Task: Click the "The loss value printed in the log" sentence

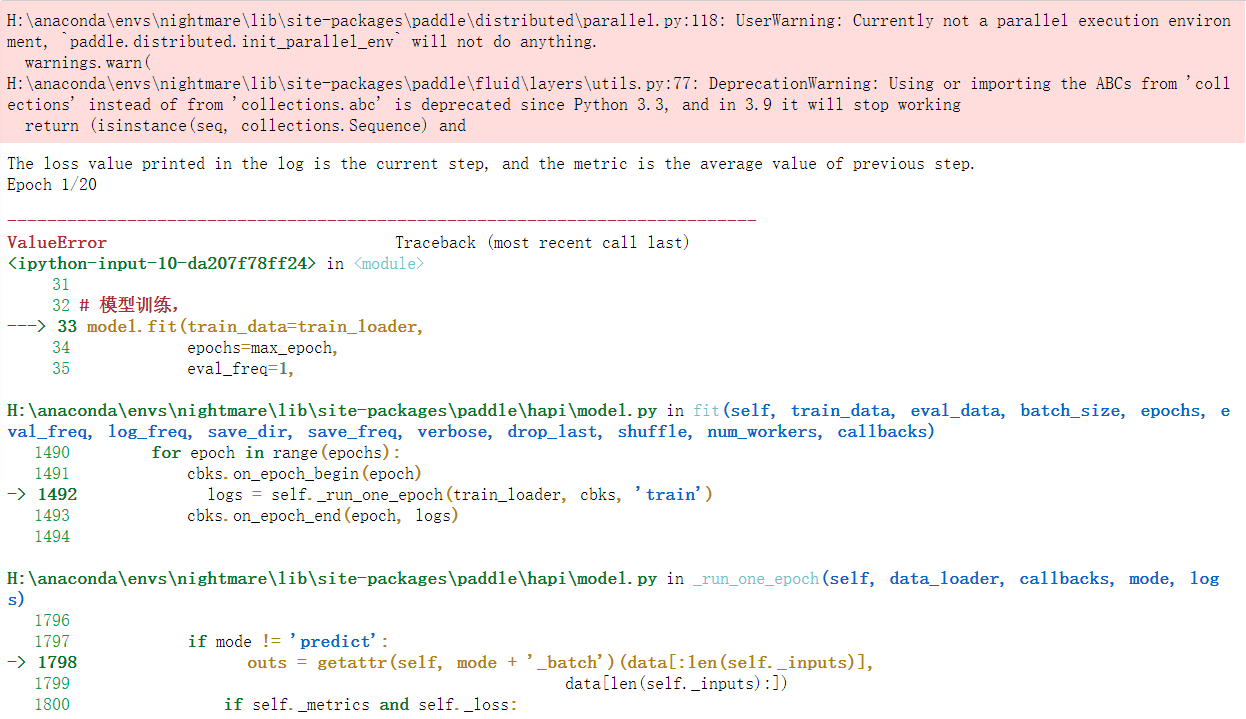Action: tap(490, 164)
